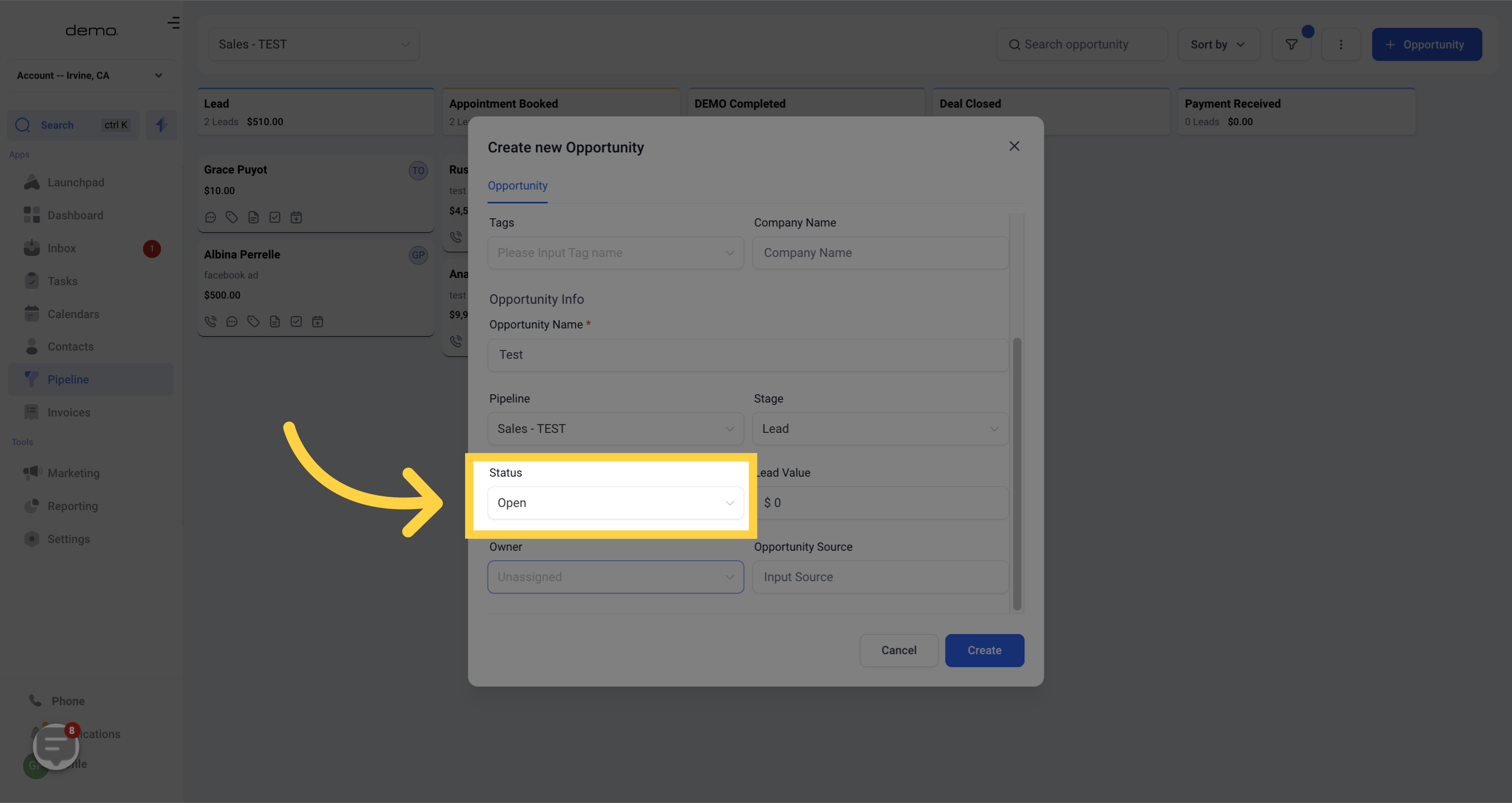This screenshot has height=803, width=1512.
Task: Collapse sidebar with hamburger icon
Action: point(173,23)
